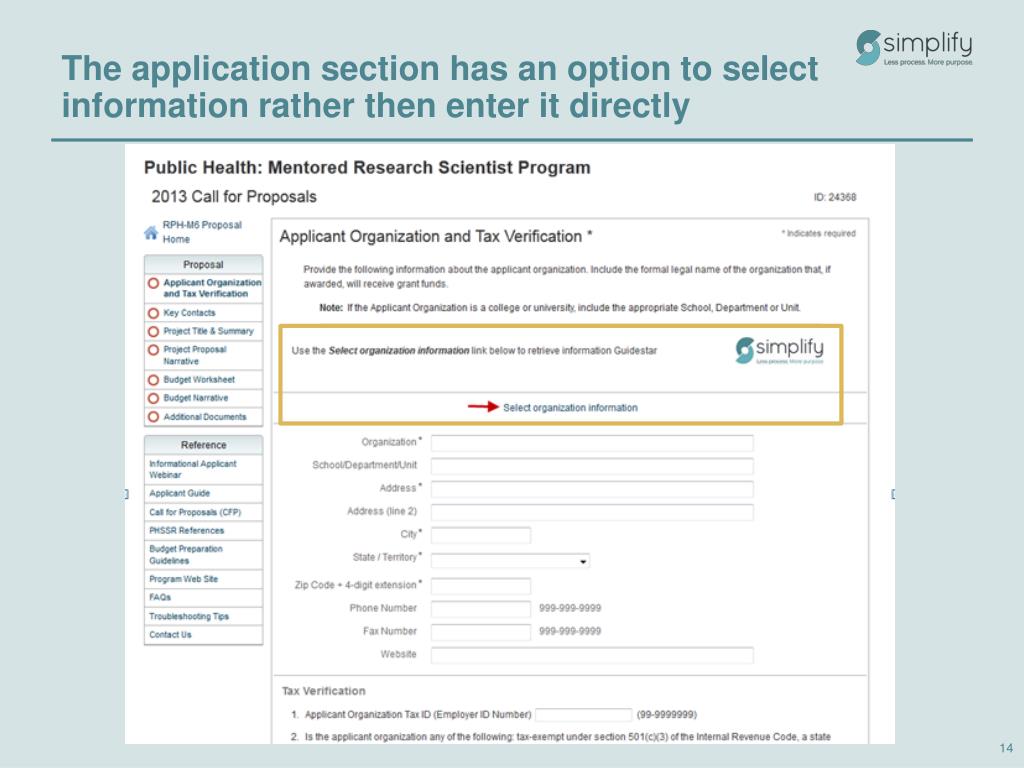The height and width of the screenshot is (768, 1024).
Task: Click the 2013 Call for Proposals heading
Action: pos(234,197)
